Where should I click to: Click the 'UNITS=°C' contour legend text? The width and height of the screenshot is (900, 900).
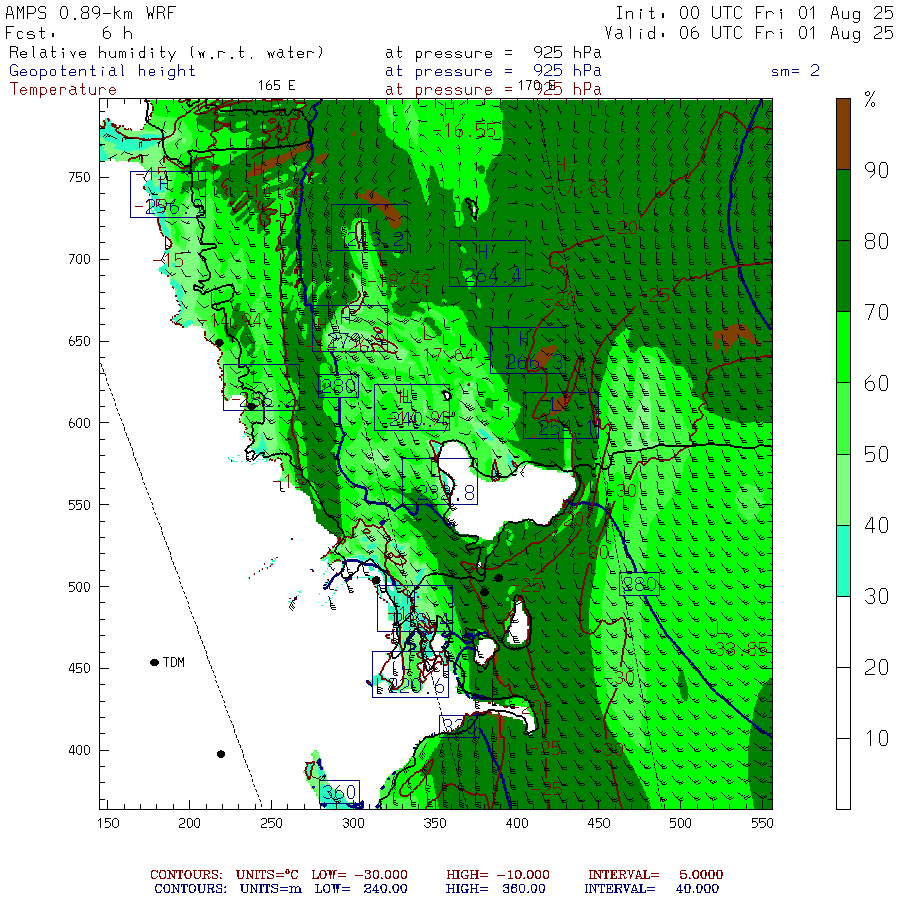(267, 875)
